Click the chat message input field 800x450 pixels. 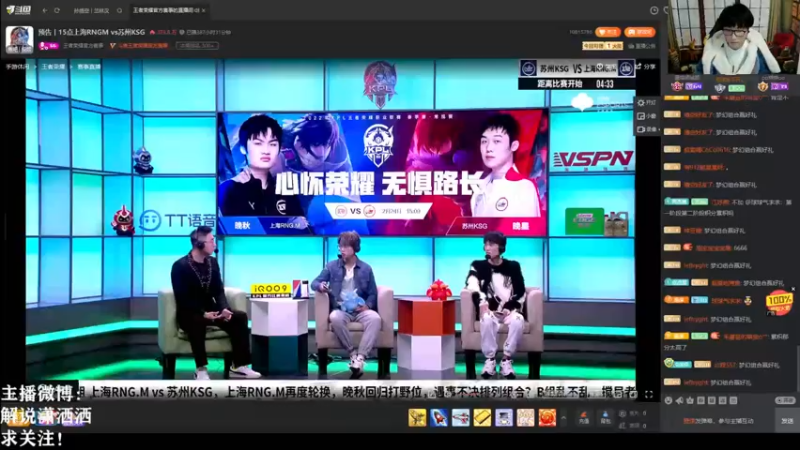pyautogui.click(x=719, y=421)
